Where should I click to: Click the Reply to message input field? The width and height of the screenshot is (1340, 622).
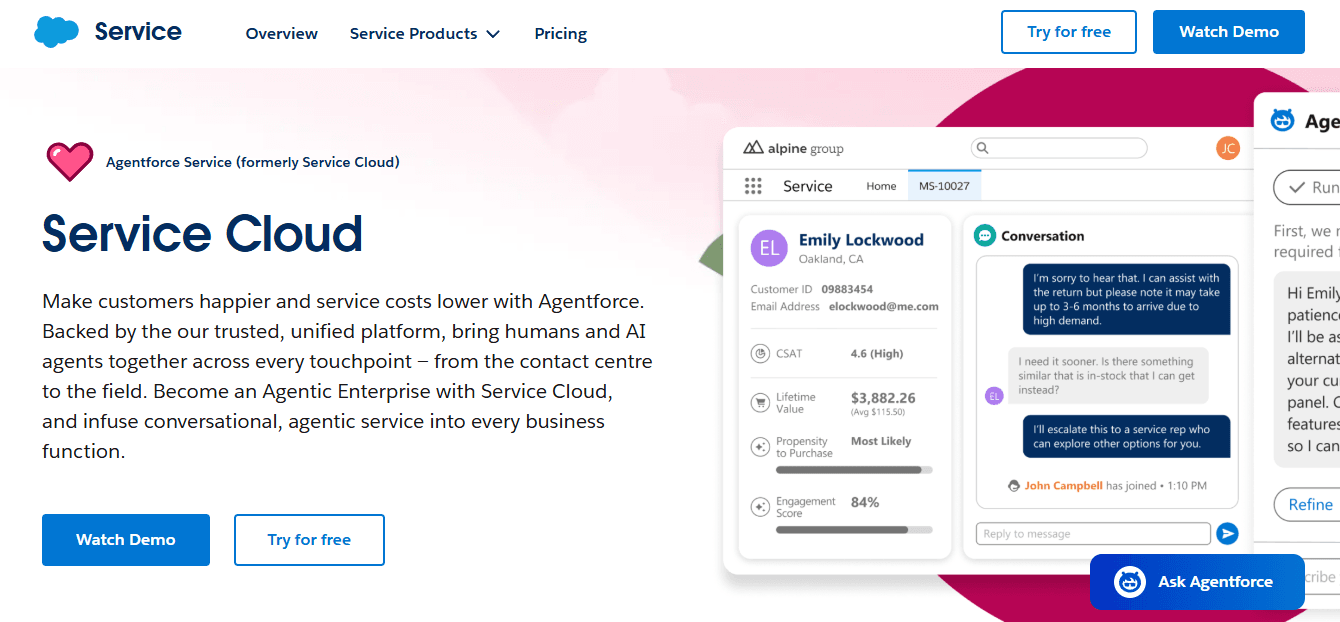[1092, 533]
